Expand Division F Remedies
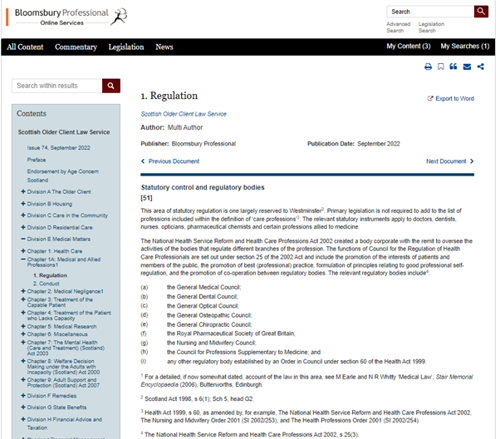Image resolution: width=500 pixels, height=439 pixels. [x=23, y=396]
